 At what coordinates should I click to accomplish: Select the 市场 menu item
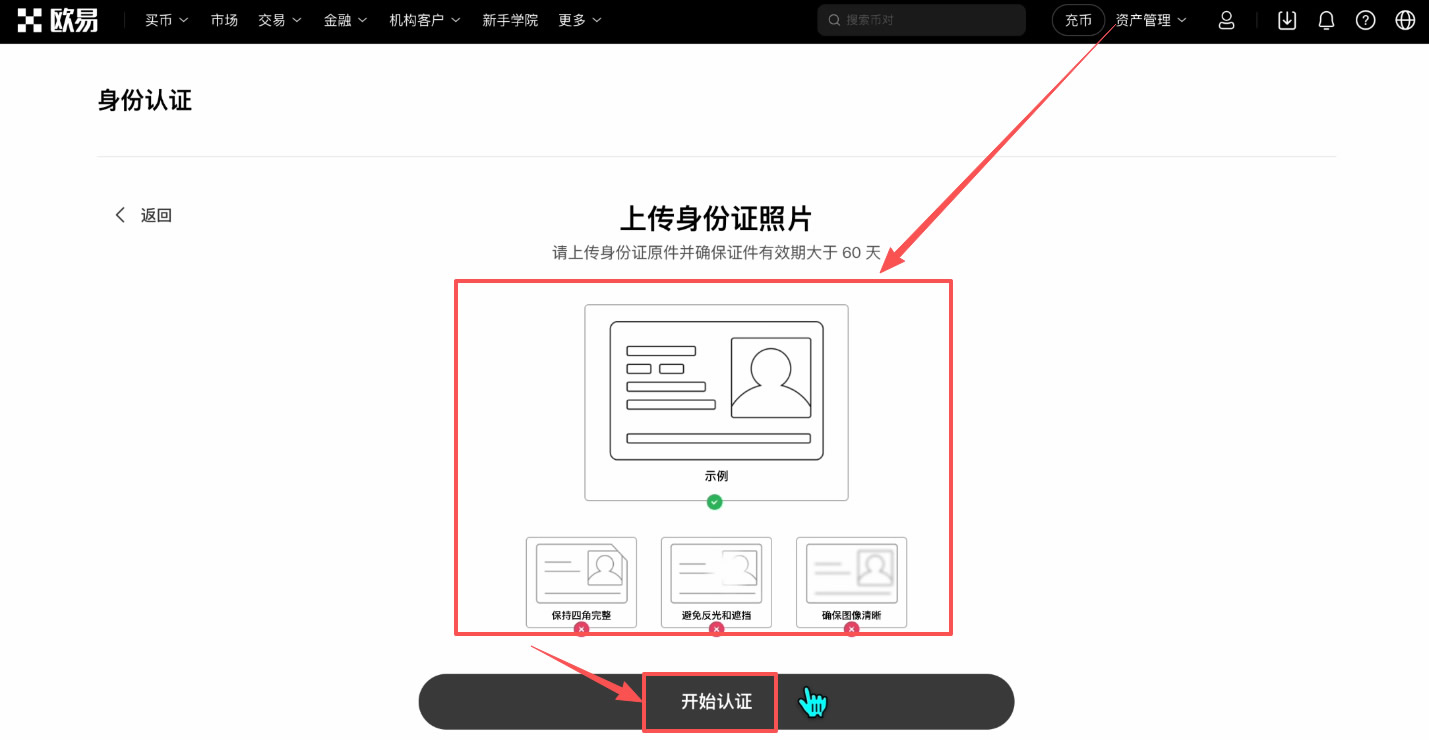pyautogui.click(x=224, y=19)
